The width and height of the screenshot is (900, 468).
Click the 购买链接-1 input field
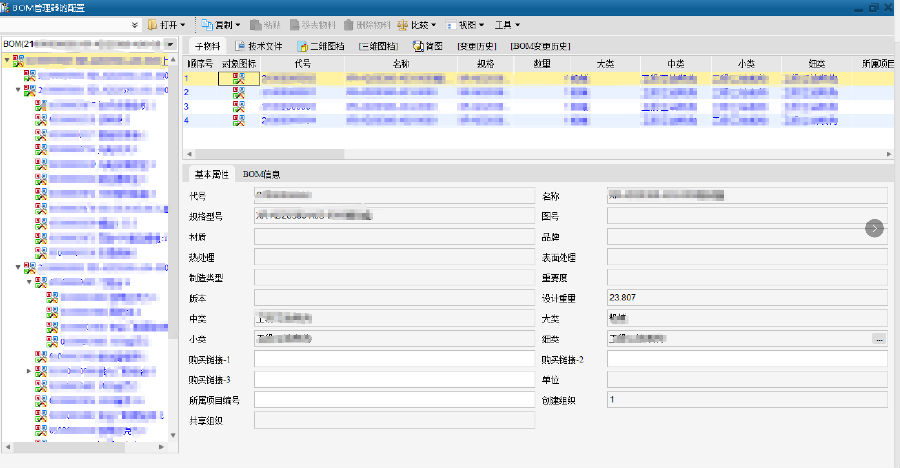pyautogui.click(x=390, y=359)
